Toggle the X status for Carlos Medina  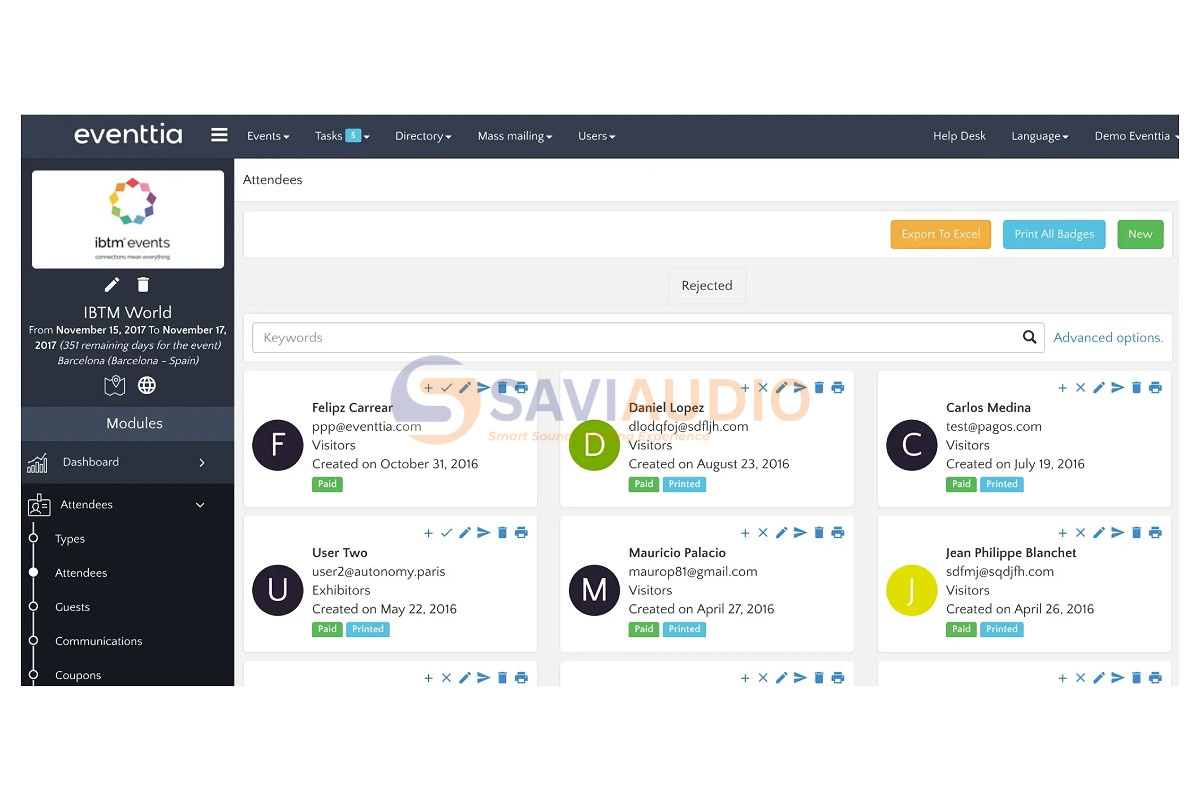[x=1080, y=388]
